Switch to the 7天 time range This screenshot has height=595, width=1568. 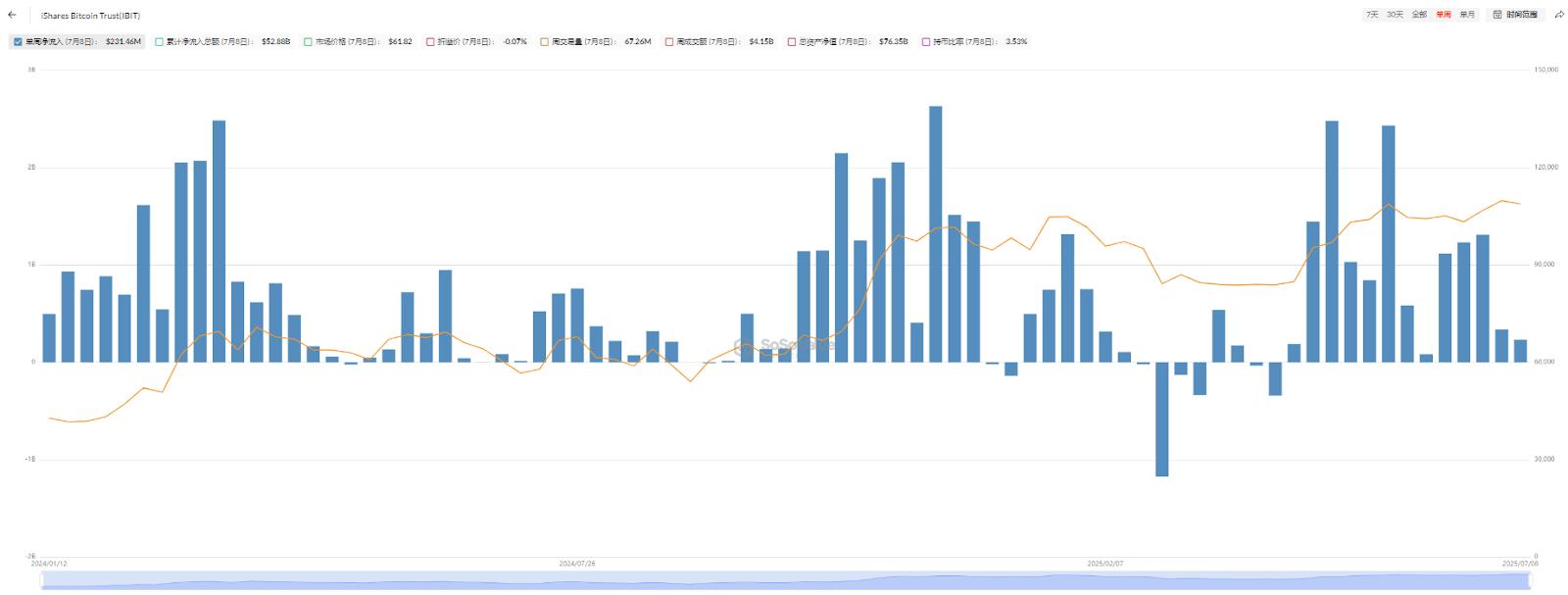(1372, 15)
